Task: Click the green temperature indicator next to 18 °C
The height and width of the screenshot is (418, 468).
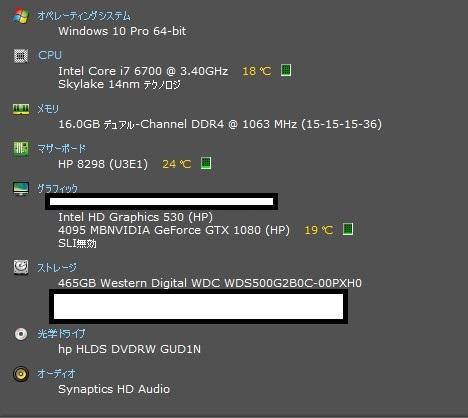Action: click(286, 70)
